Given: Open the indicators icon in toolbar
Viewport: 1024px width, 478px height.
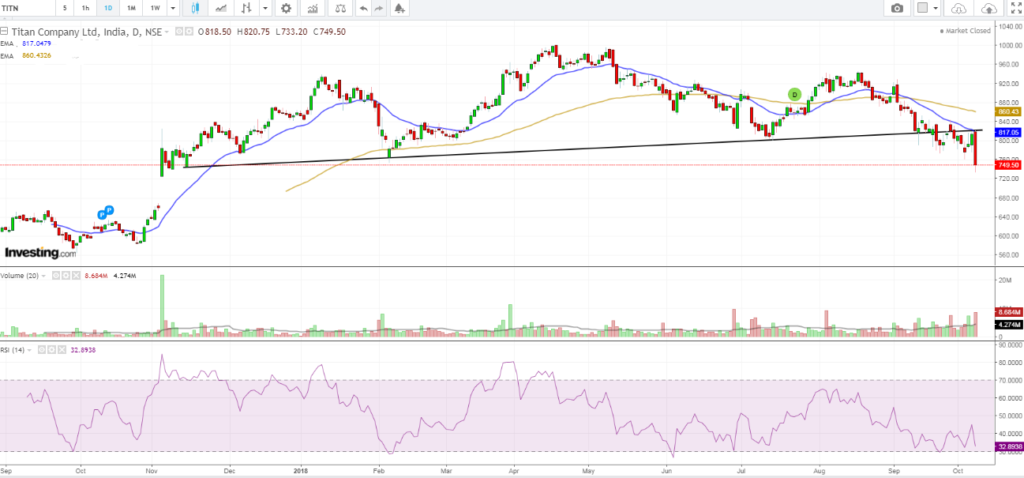Looking at the screenshot, I should 313,8.
